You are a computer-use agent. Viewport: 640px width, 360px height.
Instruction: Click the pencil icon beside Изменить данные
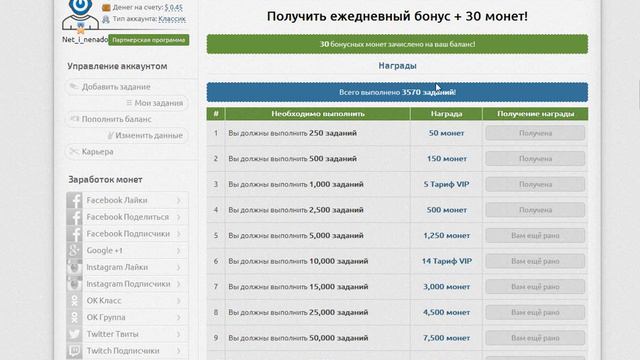click(110, 135)
